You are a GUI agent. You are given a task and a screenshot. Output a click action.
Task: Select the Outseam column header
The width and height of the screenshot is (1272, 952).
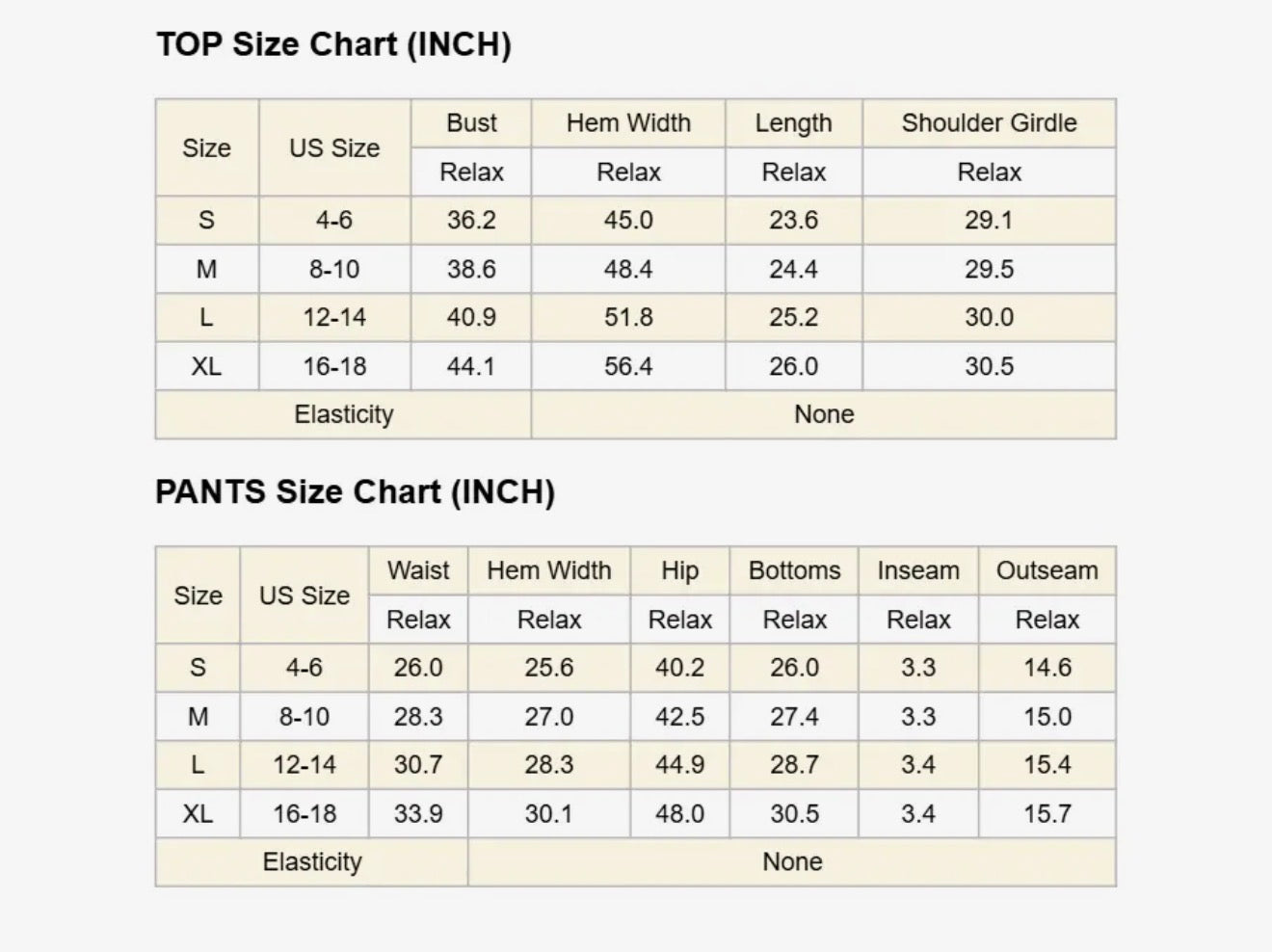pyautogui.click(x=1047, y=570)
